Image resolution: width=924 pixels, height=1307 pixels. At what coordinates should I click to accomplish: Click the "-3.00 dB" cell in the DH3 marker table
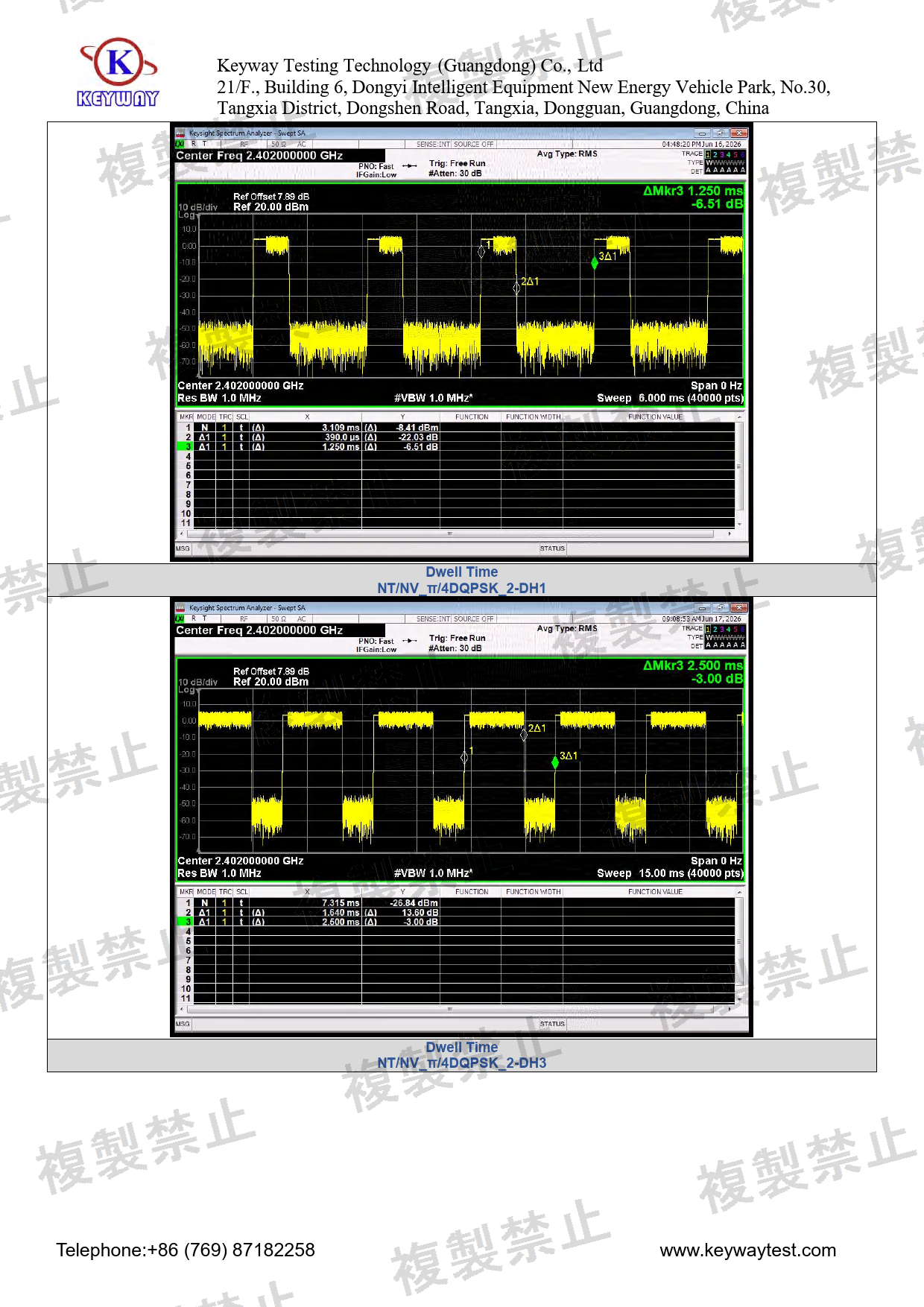(421, 922)
